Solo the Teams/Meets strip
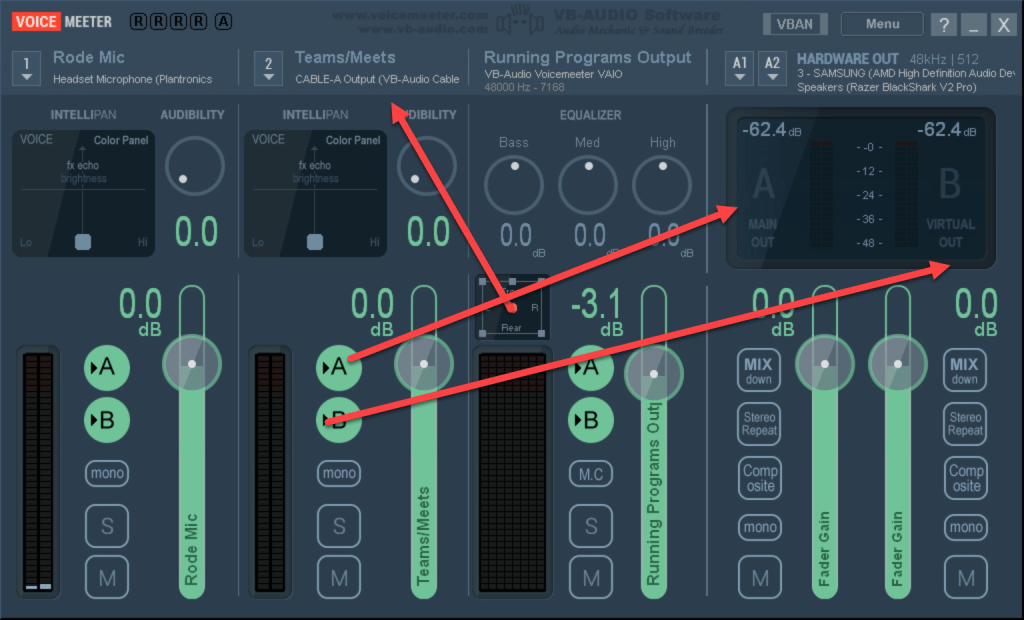 click(x=339, y=526)
